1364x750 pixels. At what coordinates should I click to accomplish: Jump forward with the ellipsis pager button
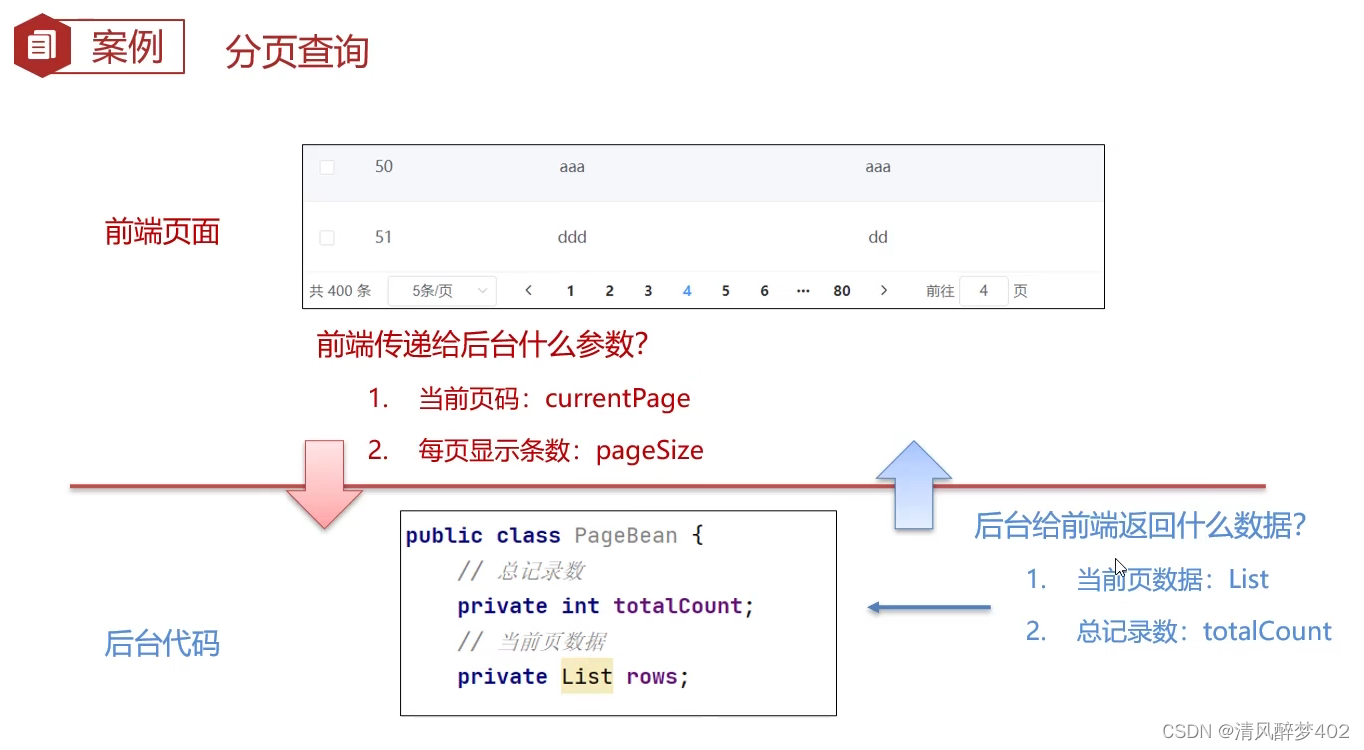[803, 291]
